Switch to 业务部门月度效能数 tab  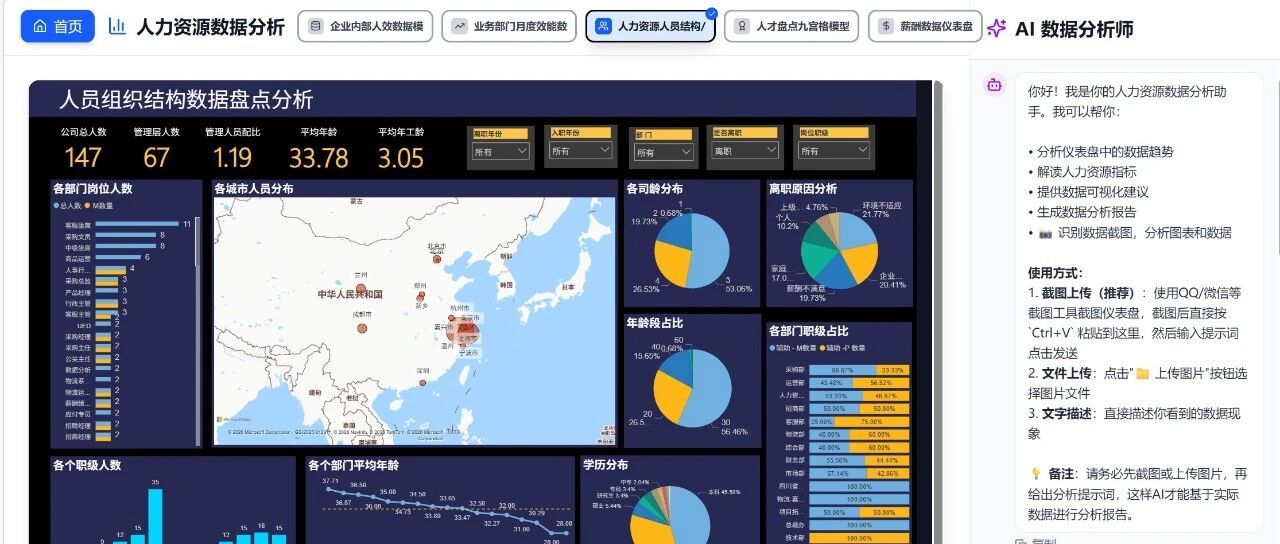click(509, 27)
